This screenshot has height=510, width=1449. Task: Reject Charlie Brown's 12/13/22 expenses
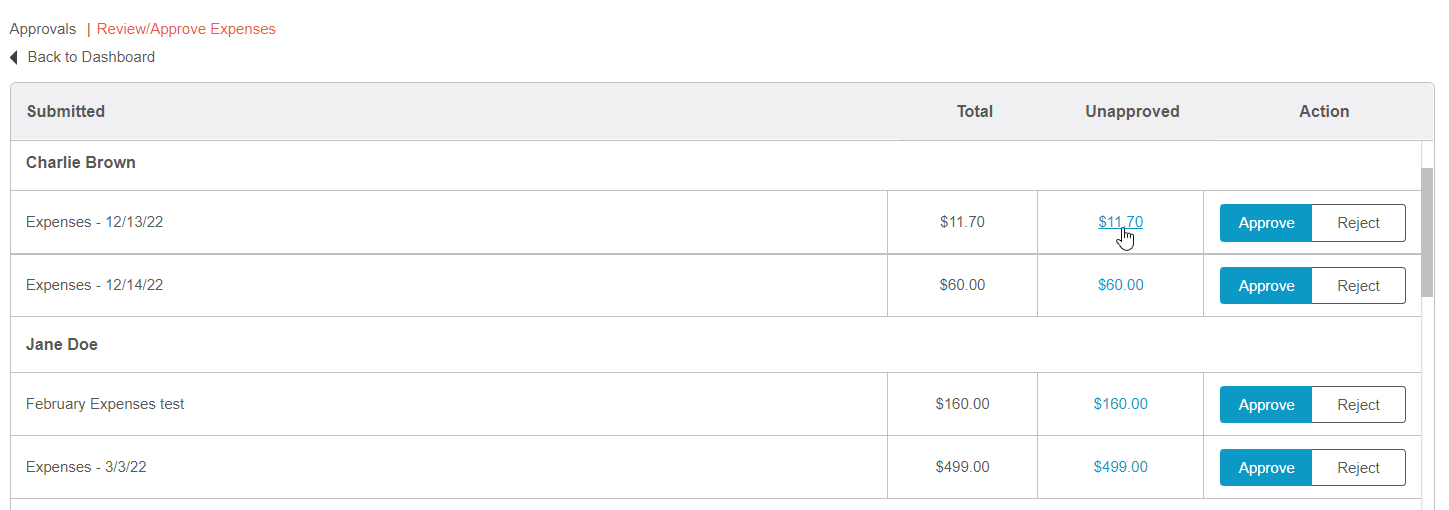click(1358, 223)
